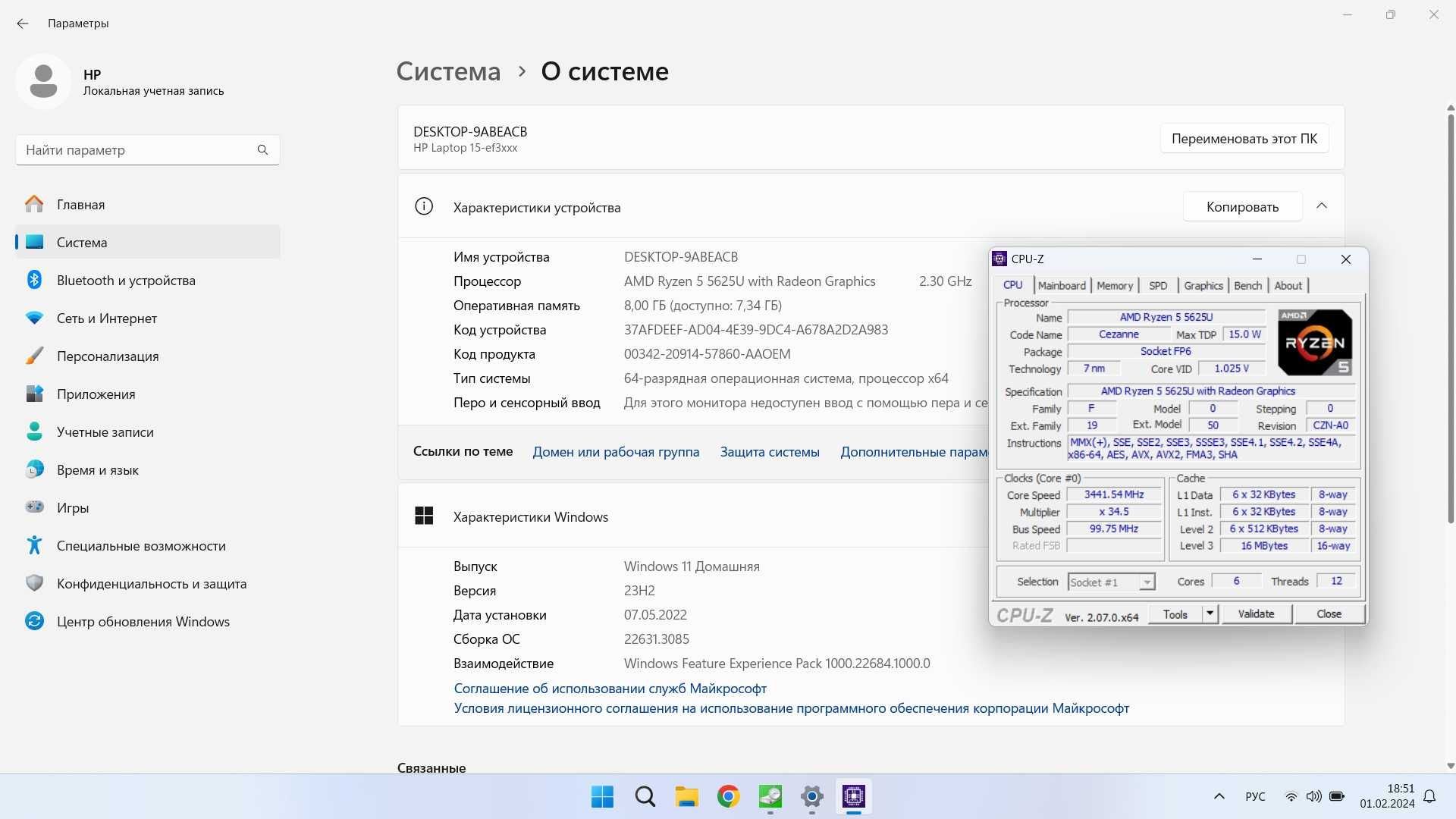Open taskbar Search
Viewport: 1456px width, 819px height.
coord(645,796)
